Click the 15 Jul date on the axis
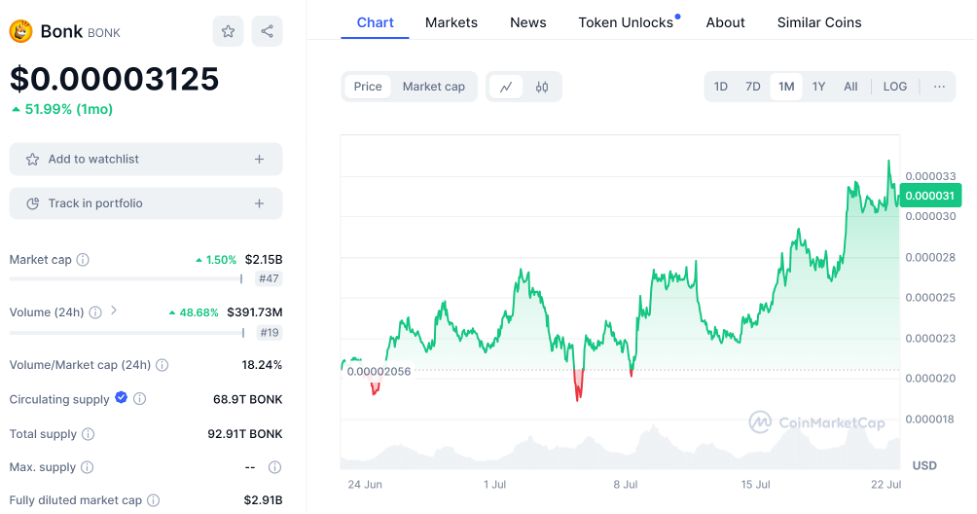Screen dimensions: 977x514 756,485
